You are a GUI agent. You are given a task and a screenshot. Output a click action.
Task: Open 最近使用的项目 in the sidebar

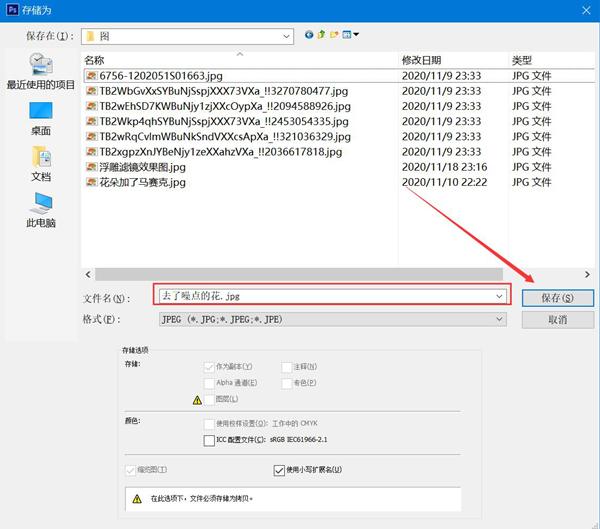(41, 72)
